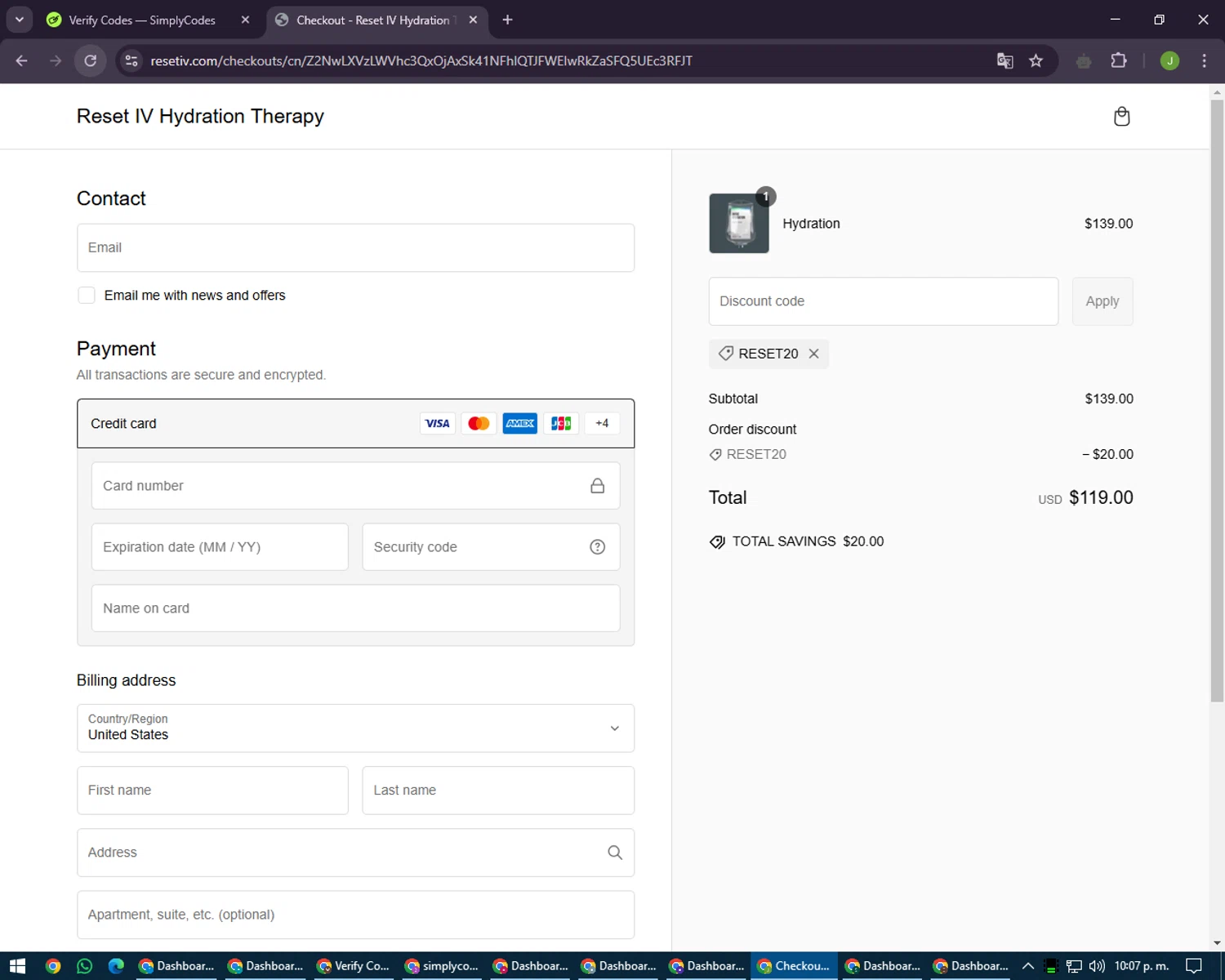The width and height of the screenshot is (1225, 980).
Task: Click the Hydration product thumbnail
Action: pyautogui.click(x=739, y=223)
